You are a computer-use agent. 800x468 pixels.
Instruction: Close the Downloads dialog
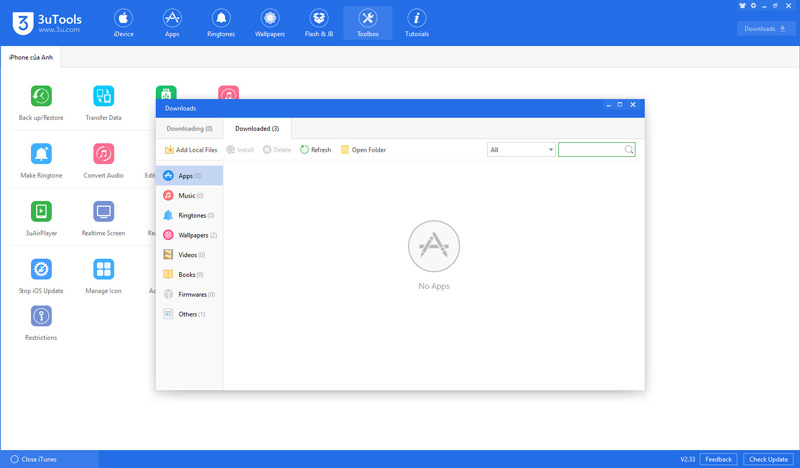pos(633,105)
